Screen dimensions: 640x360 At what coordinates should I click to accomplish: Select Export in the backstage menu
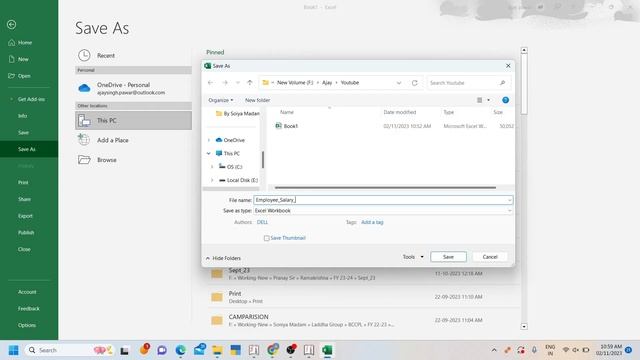point(25,216)
